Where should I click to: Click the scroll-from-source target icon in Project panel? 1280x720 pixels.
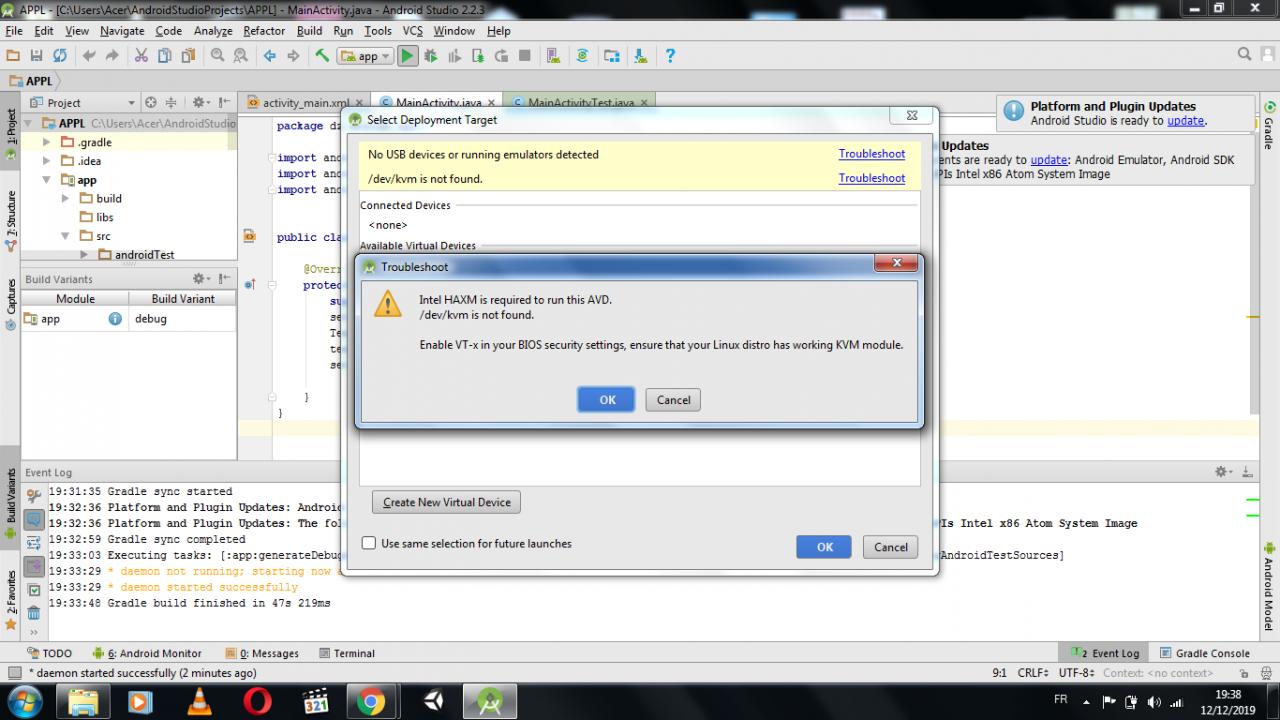(151, 102)
